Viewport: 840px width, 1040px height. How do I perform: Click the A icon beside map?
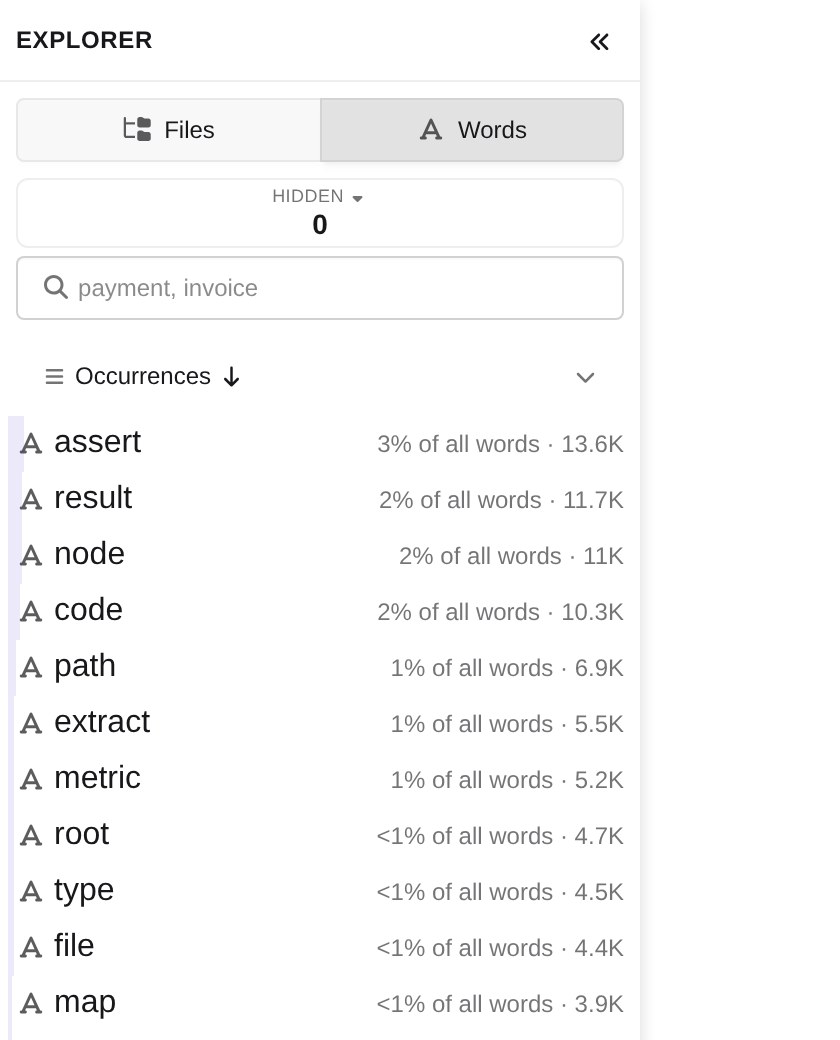click(x=31, y=1004)
